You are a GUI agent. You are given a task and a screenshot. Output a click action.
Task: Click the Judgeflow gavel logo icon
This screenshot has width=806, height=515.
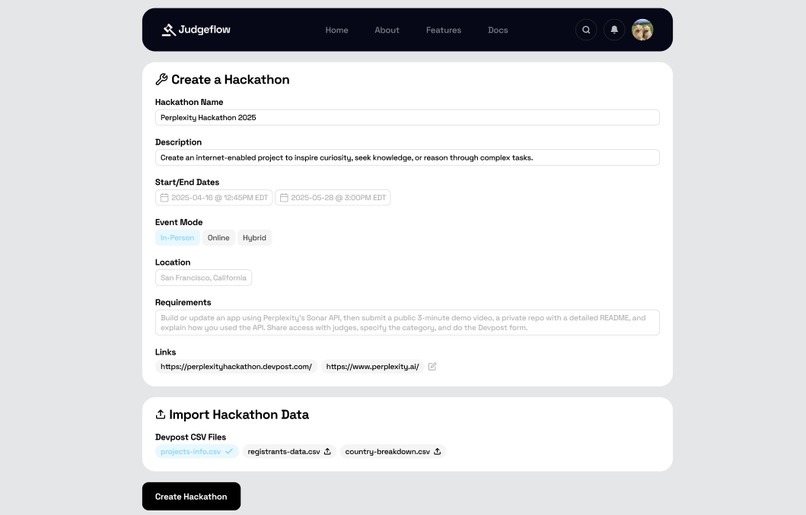point(169,30)
